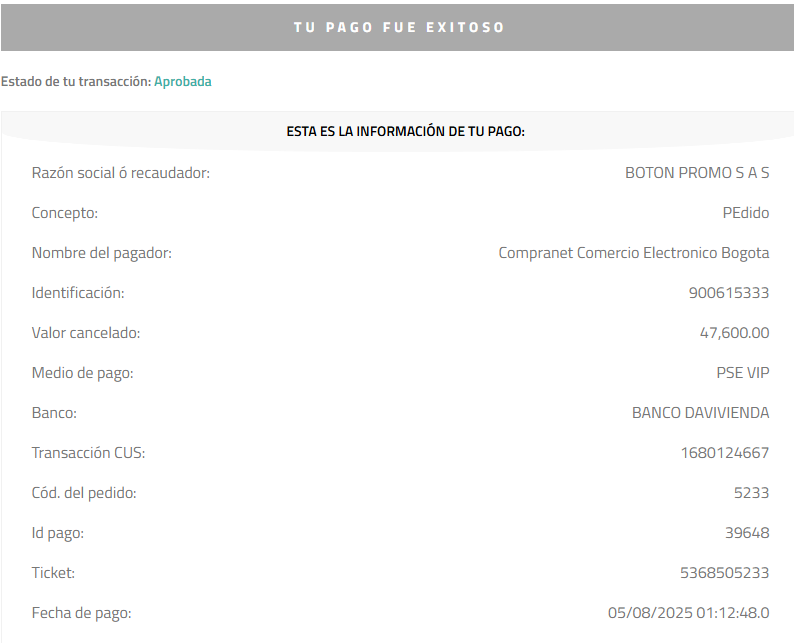Click the BANCO DAVIVIENDA bank name
The height and width of the screenshot is (643, 794).
point(701,413)
